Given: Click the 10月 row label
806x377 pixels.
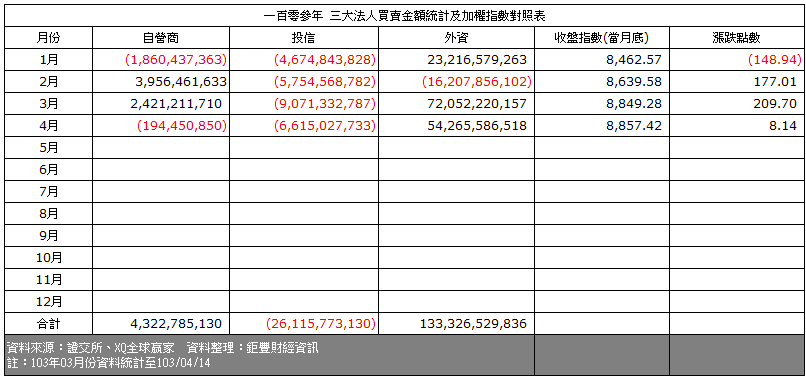Looking at the screenshot, I should [x=48, y=258].
